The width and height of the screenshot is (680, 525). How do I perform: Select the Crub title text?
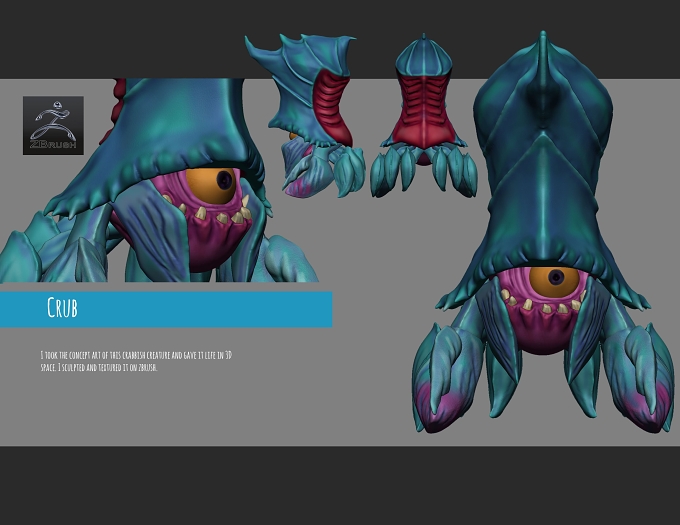click(x=62, y=307)
